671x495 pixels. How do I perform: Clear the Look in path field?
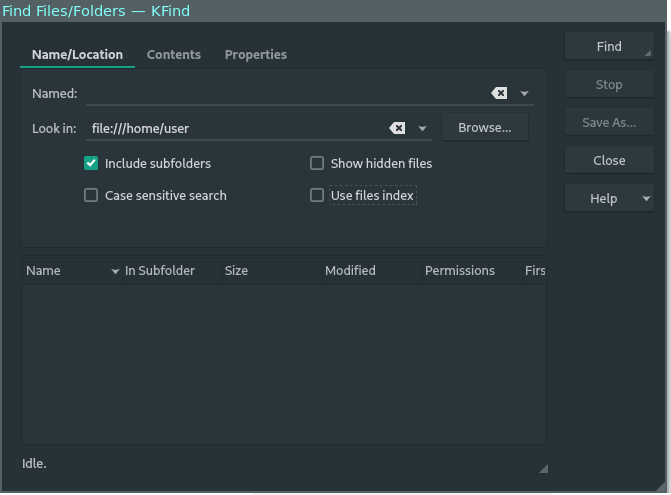pyautogui.click(x=397, y=128)
